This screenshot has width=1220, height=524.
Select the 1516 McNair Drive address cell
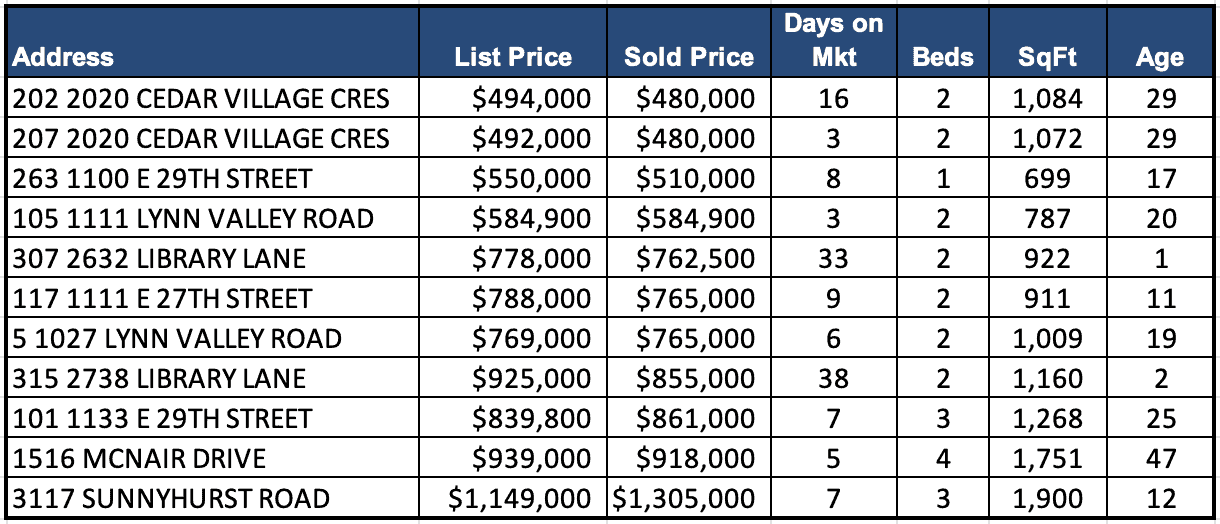point(139,458)
